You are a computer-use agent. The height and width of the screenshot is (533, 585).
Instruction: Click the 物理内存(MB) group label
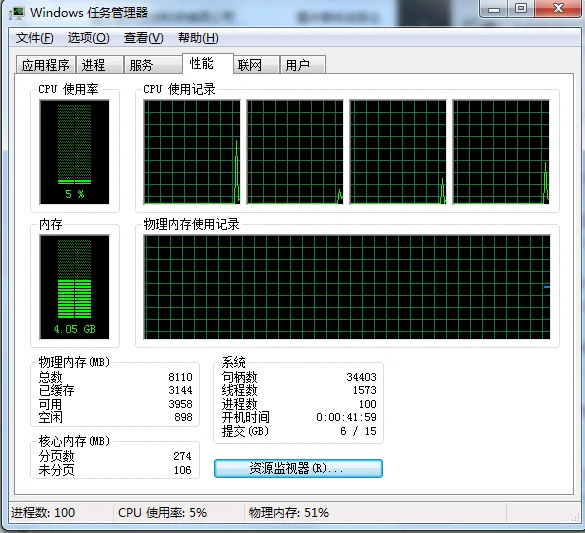(74, 362)
